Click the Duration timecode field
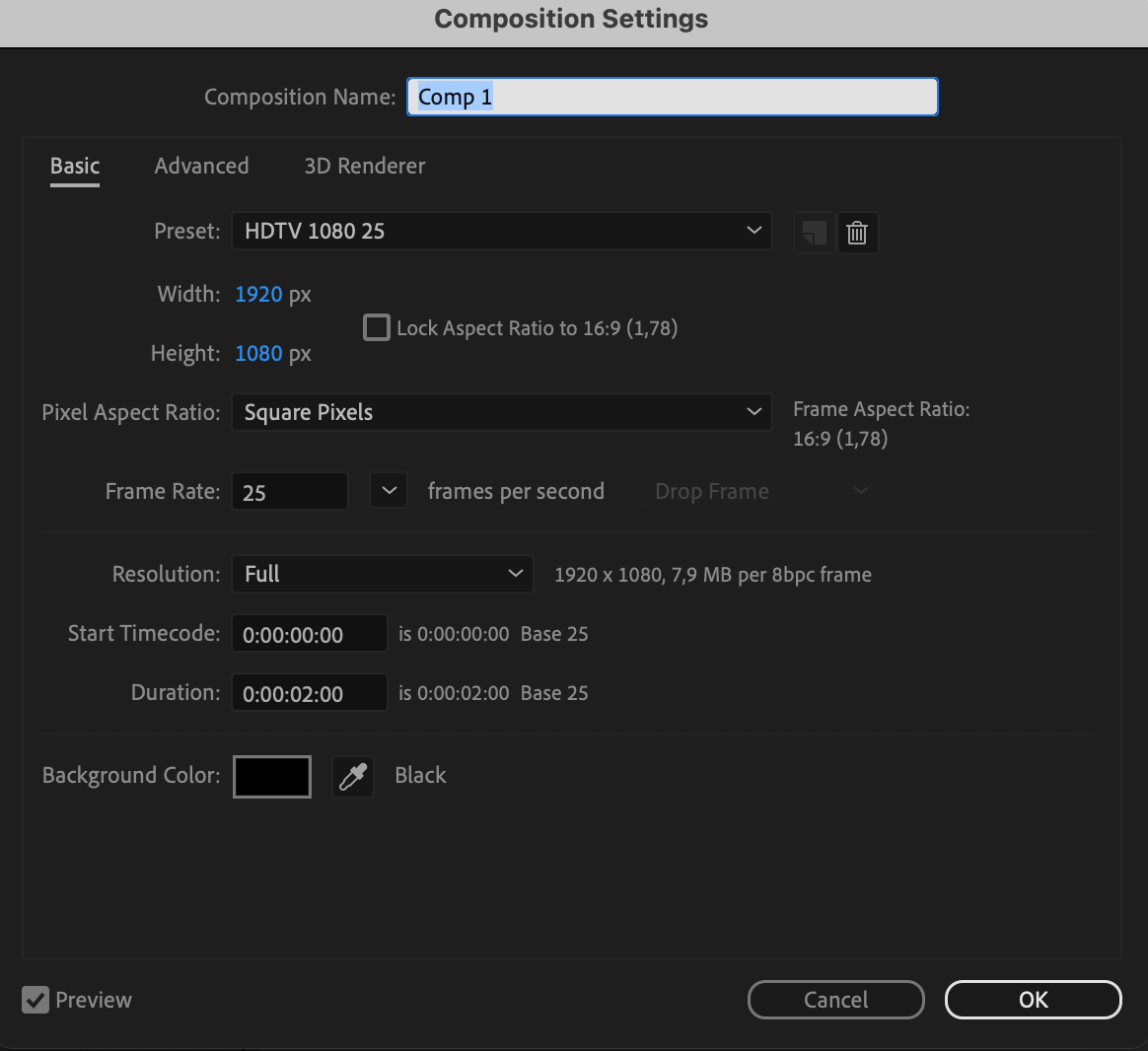The width and height of the screenshot is (1148, 1051). [309, 693]
